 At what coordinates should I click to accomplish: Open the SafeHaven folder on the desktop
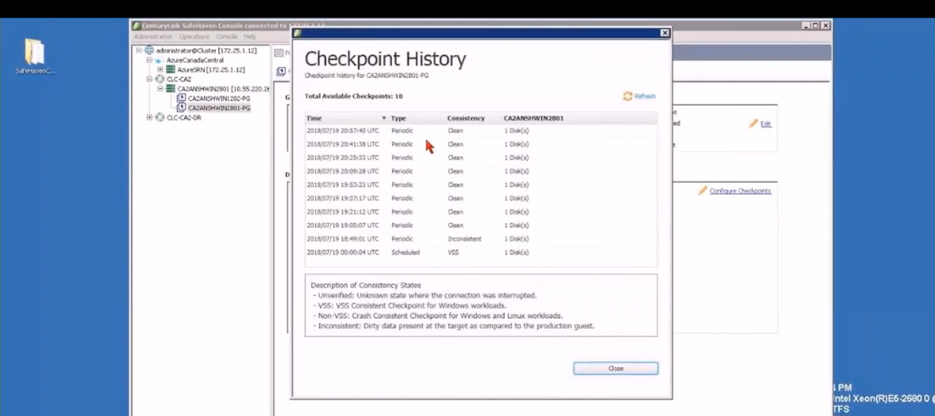click(x=35, y=57)
